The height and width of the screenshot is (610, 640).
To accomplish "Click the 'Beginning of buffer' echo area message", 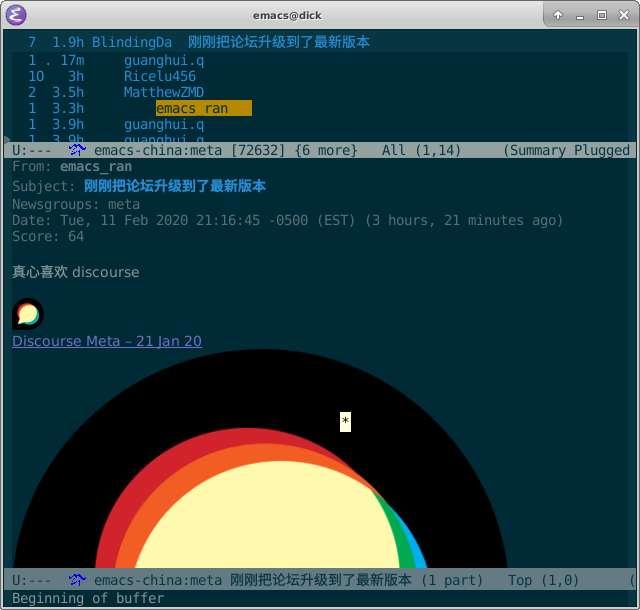I will [x=88, y=598].
